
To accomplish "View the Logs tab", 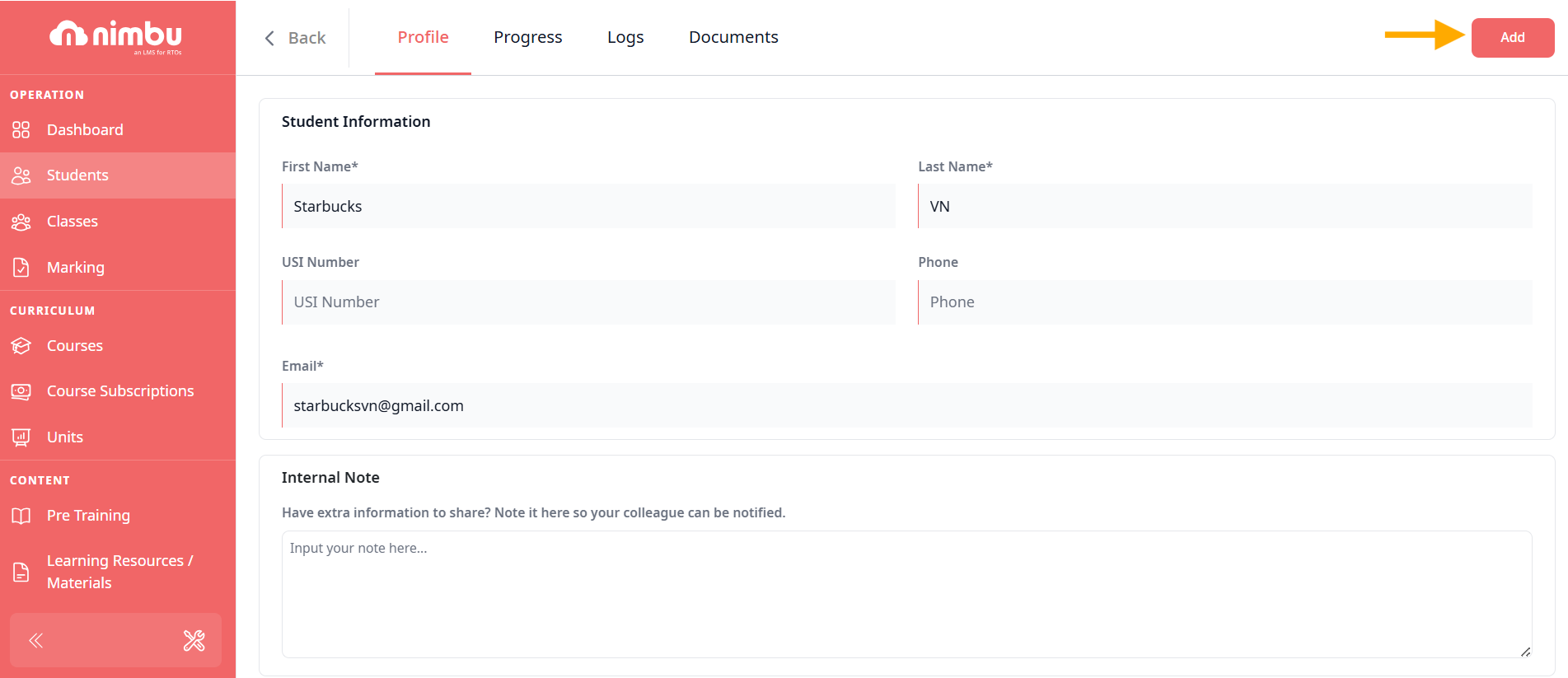I will 625,37.
